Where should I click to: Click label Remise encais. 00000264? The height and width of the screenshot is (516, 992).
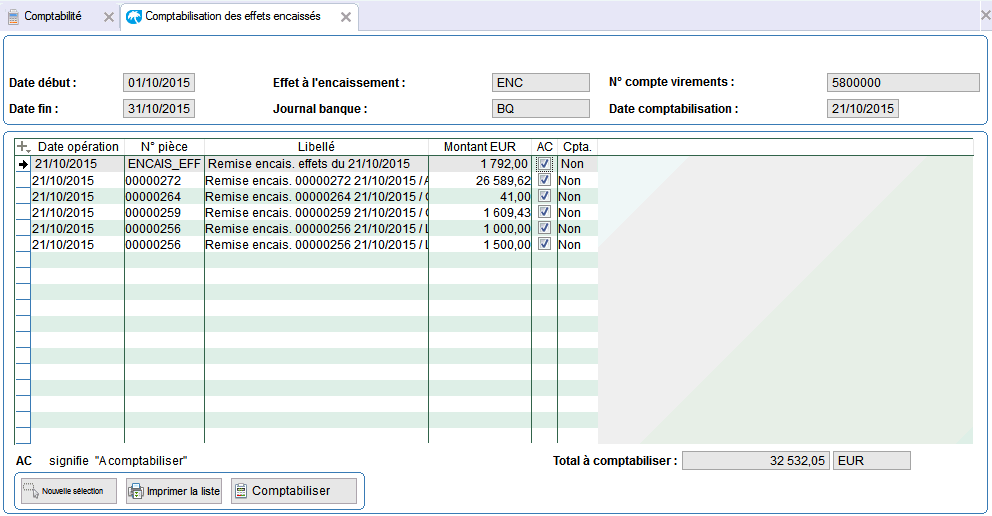tap(316, 197)
